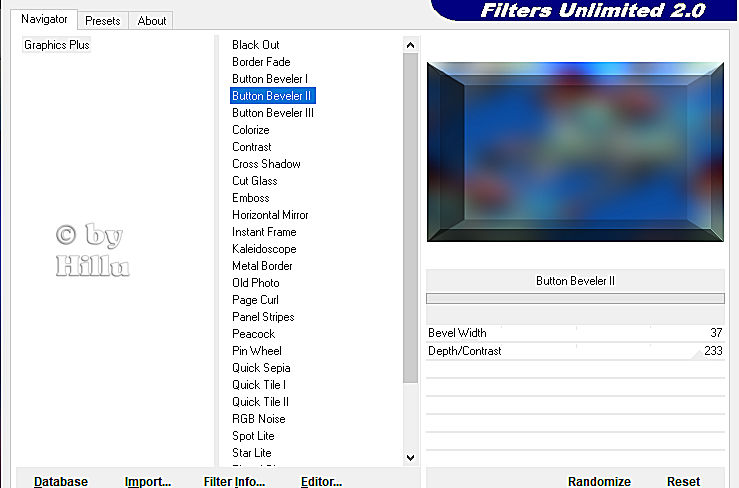Image resolution: width=739 pixels, height=488 pixels.
Task: Click the Bevel Width slider
Action: pyautogui.click(x=575, y=333)
